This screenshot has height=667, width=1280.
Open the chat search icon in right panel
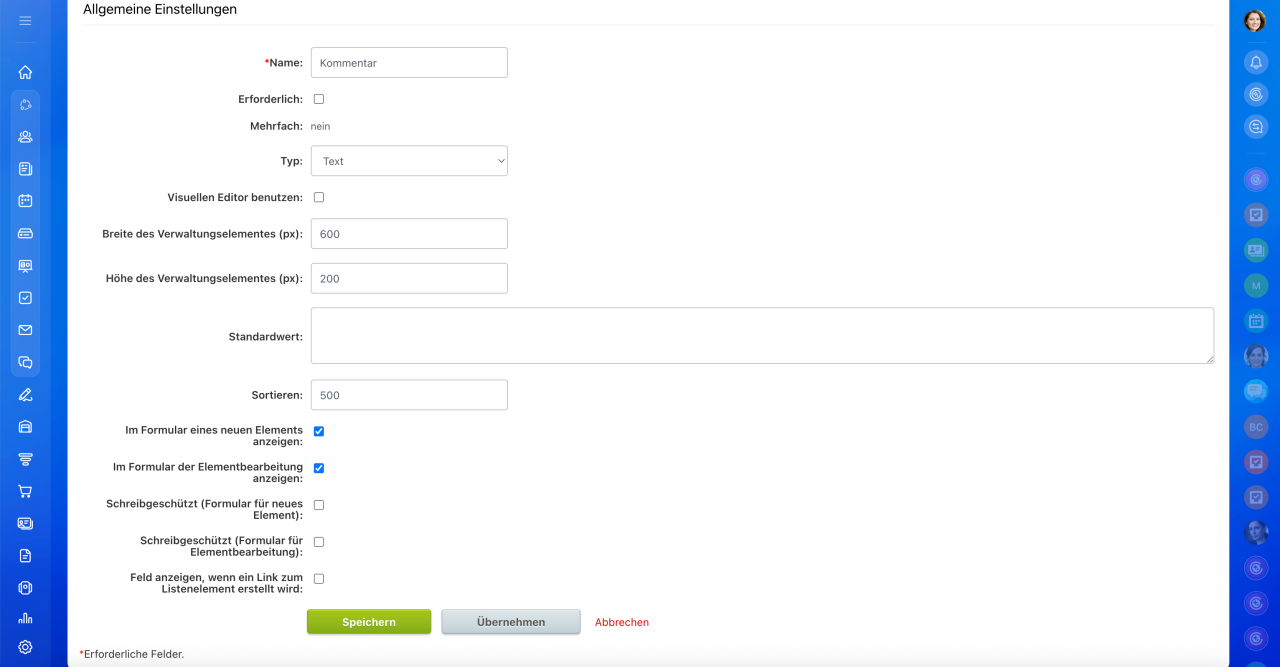1256,127
